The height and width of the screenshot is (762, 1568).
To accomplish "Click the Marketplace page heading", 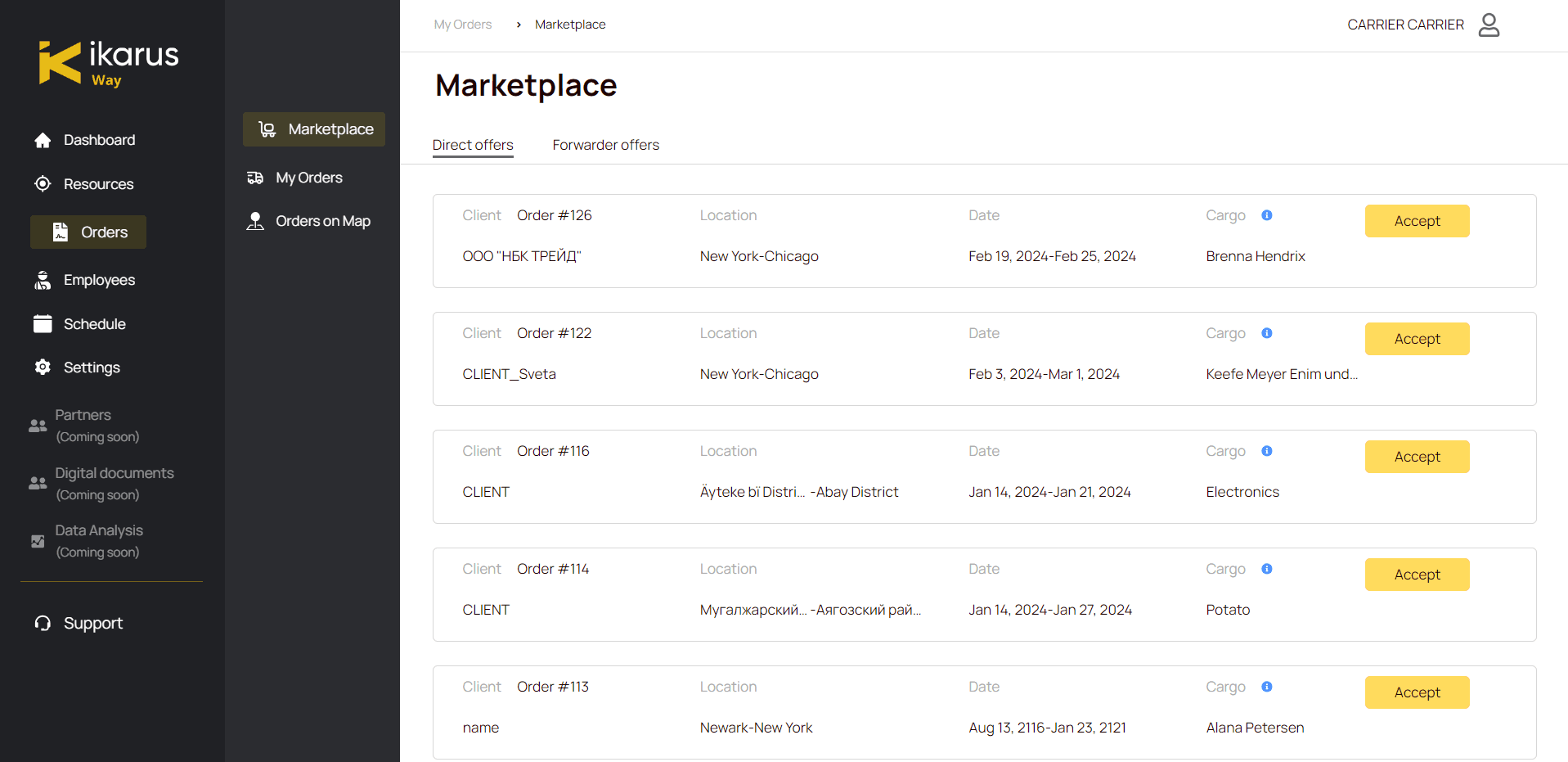I will 526,85.
